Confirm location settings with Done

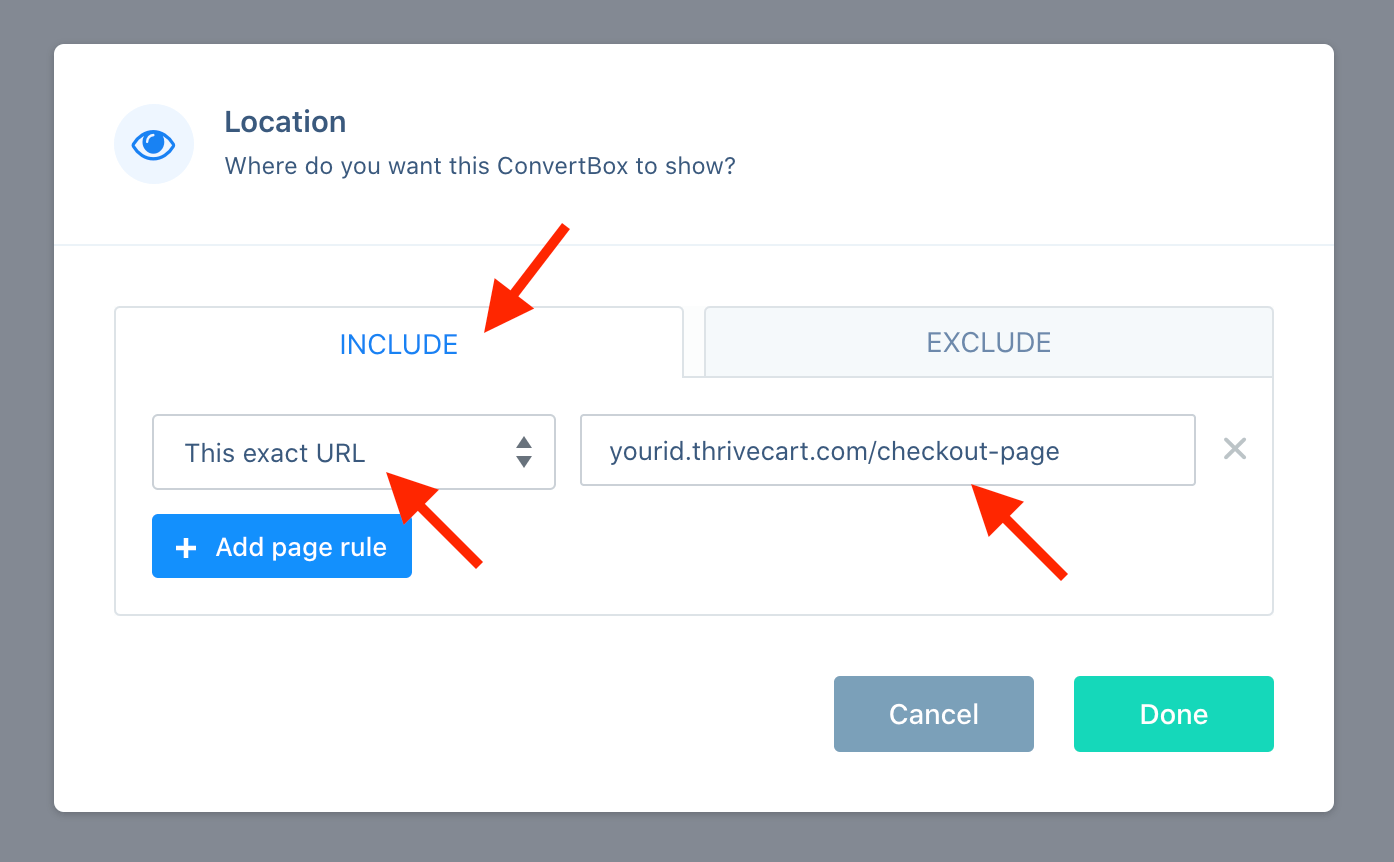tap(1174, 714)
